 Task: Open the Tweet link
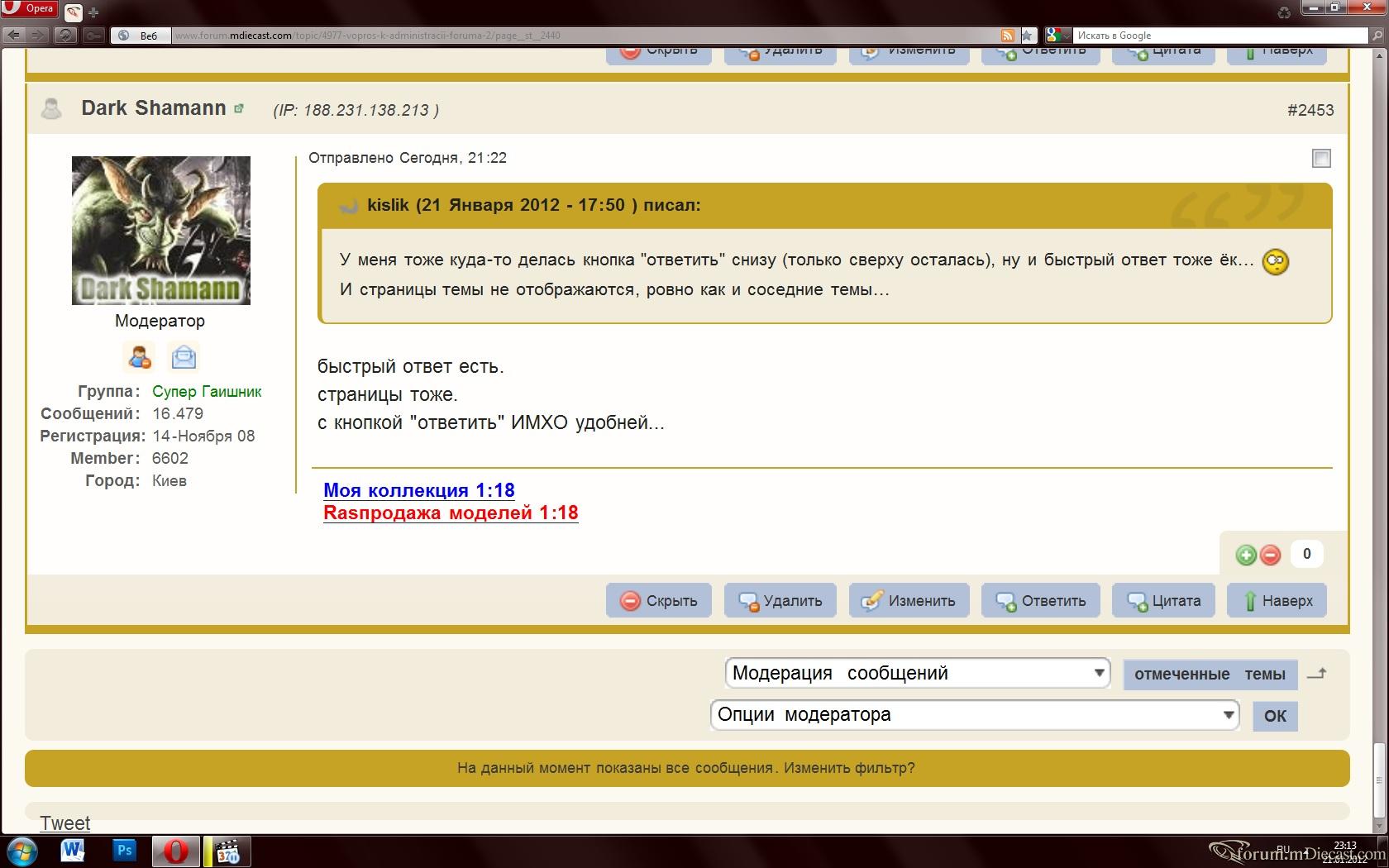point(65,823)
